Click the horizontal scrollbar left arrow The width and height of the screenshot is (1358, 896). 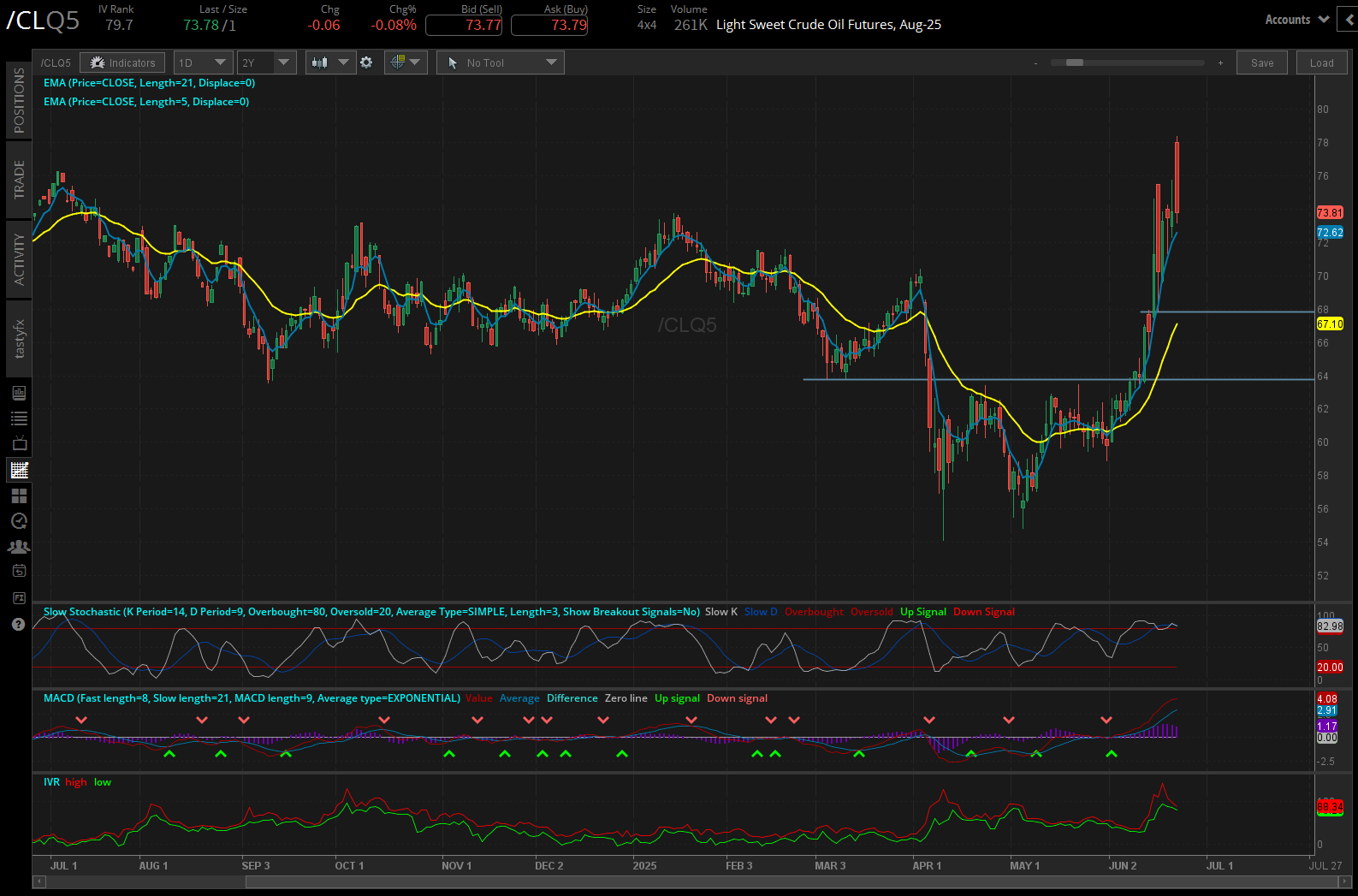(x=39, y=881)
